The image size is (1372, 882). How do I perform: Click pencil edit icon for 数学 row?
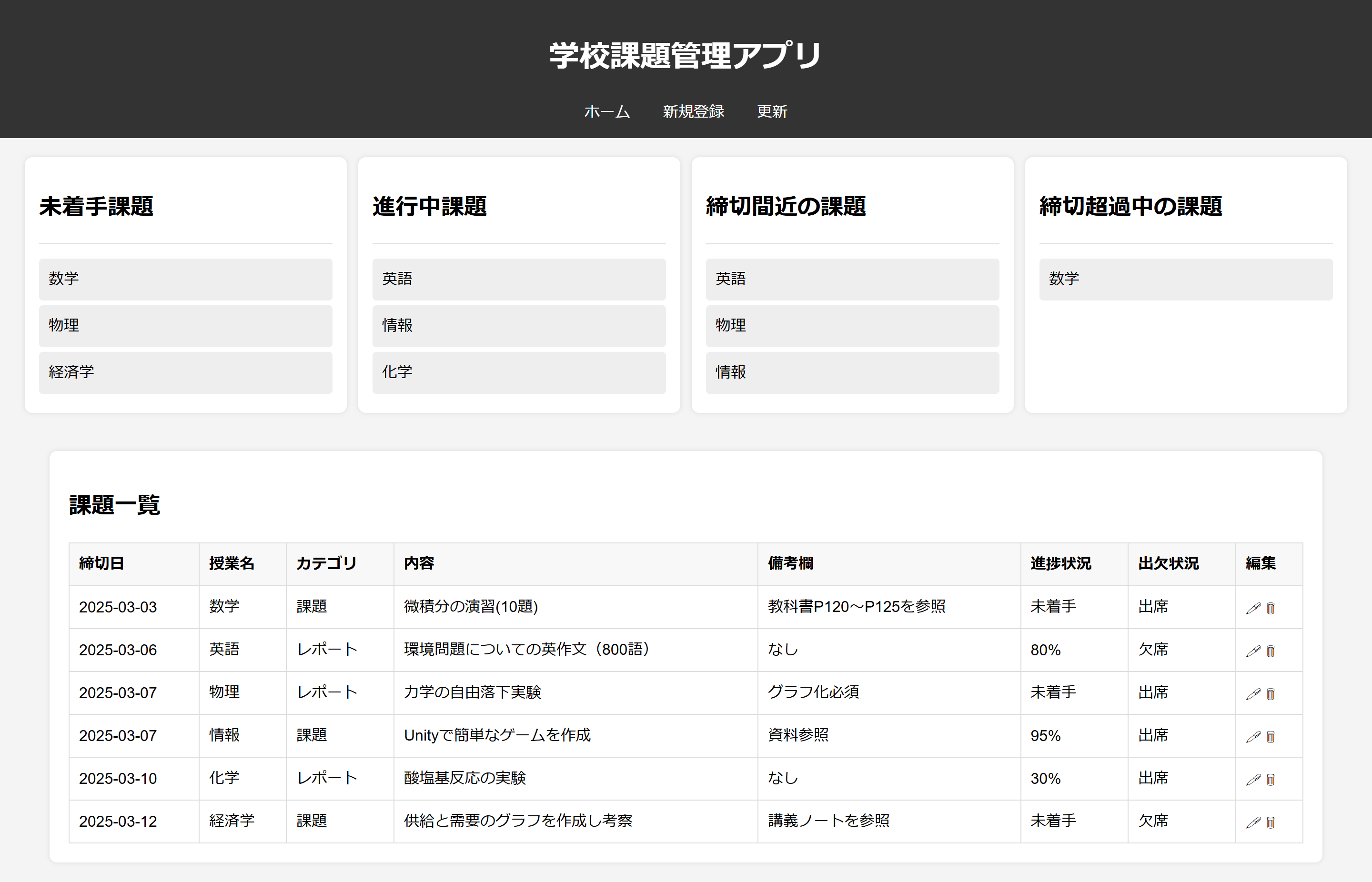tap(1253, 608)
